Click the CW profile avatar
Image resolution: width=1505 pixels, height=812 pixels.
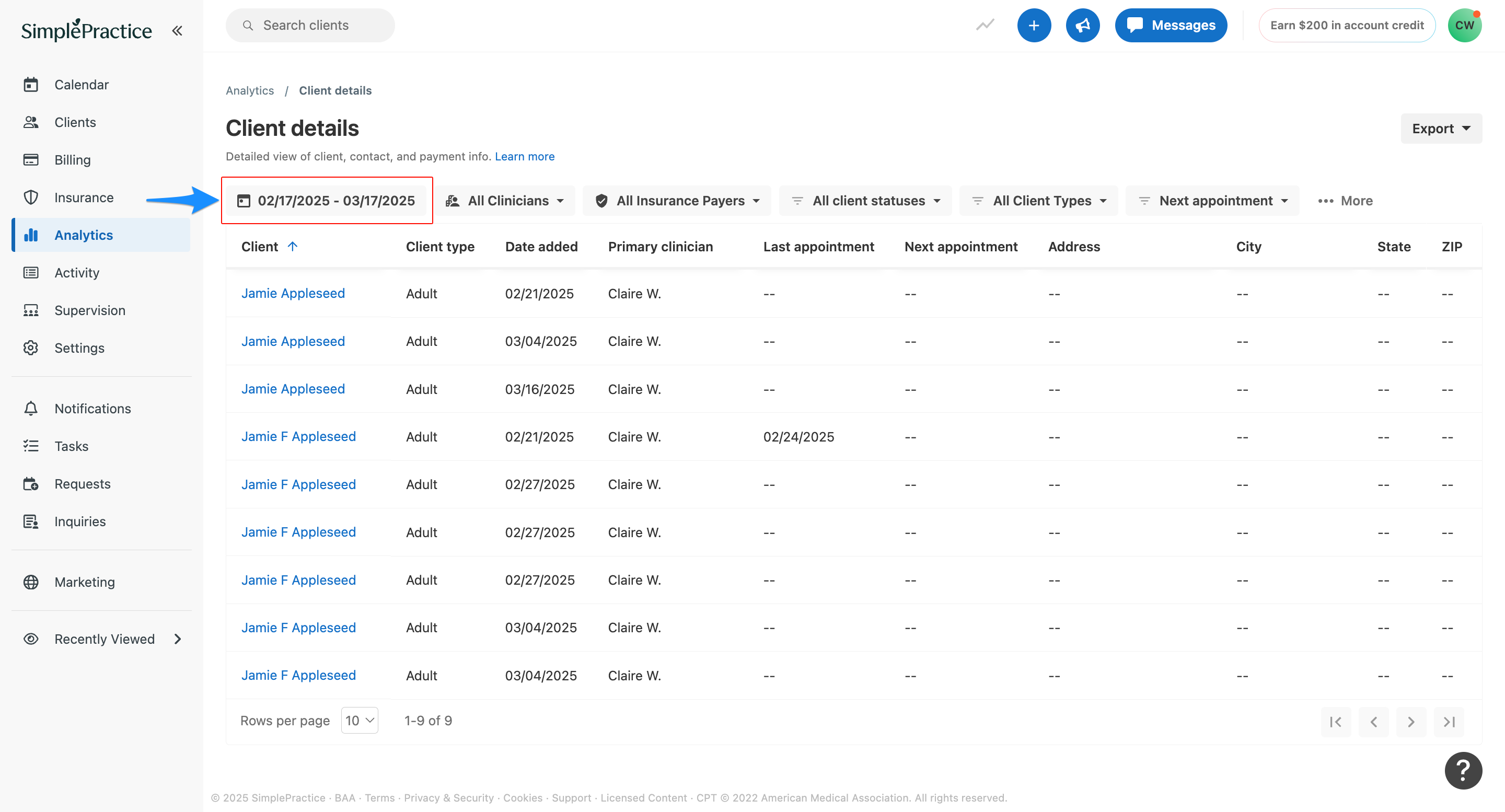(x=1464, y=25)
